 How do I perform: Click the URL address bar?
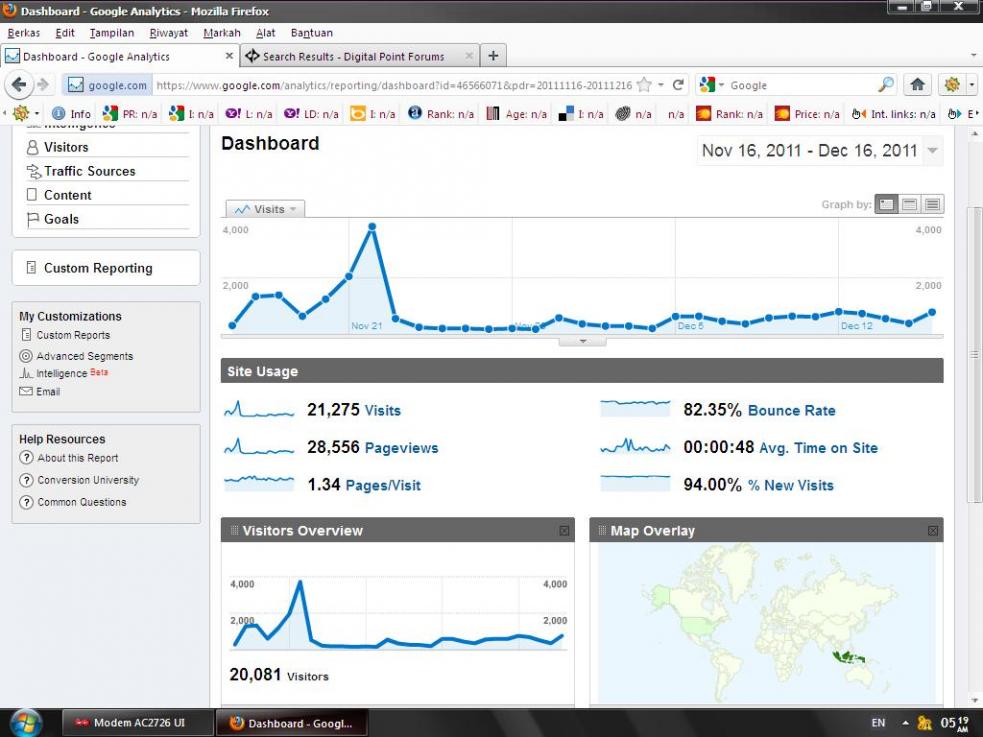point(394,85)
